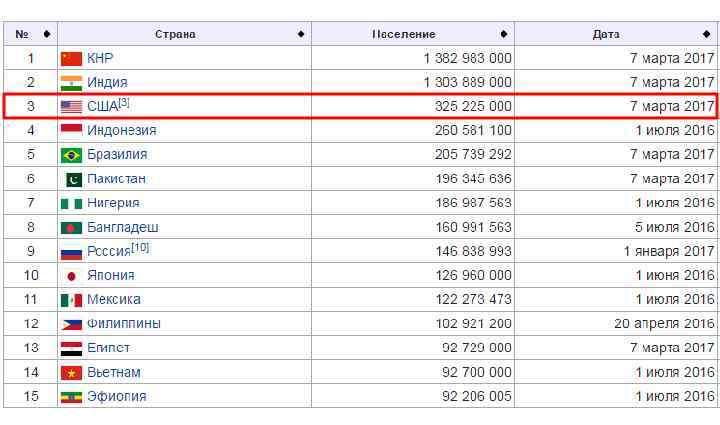The image size is (720, 425).
Task: Click the Pakistan flag icon
Action: [x=73, y=179]
